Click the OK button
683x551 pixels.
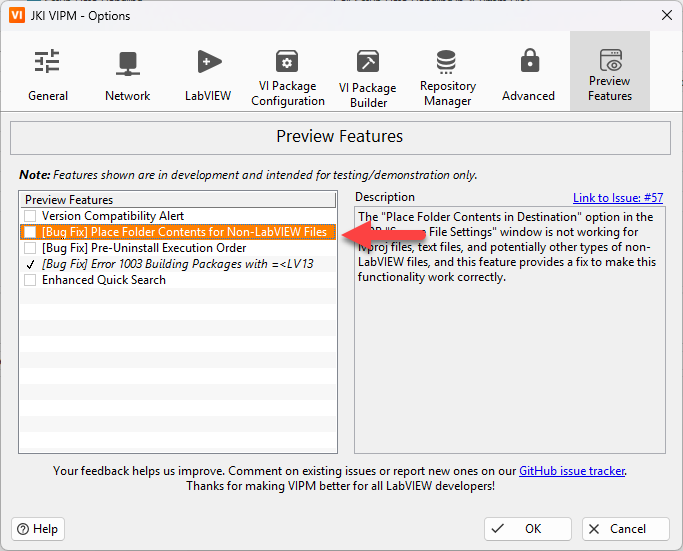tap(528, 529)
